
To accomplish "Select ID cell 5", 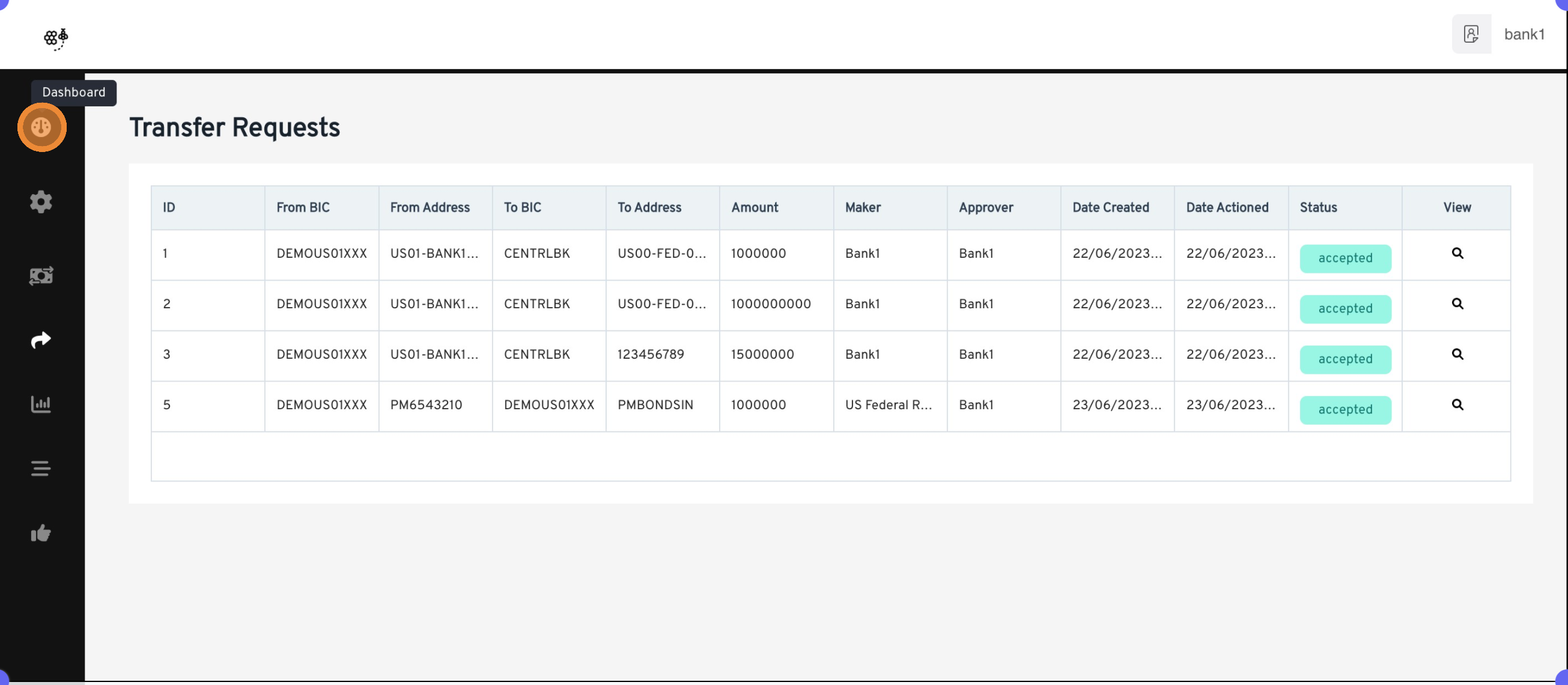I will [208, 406].
